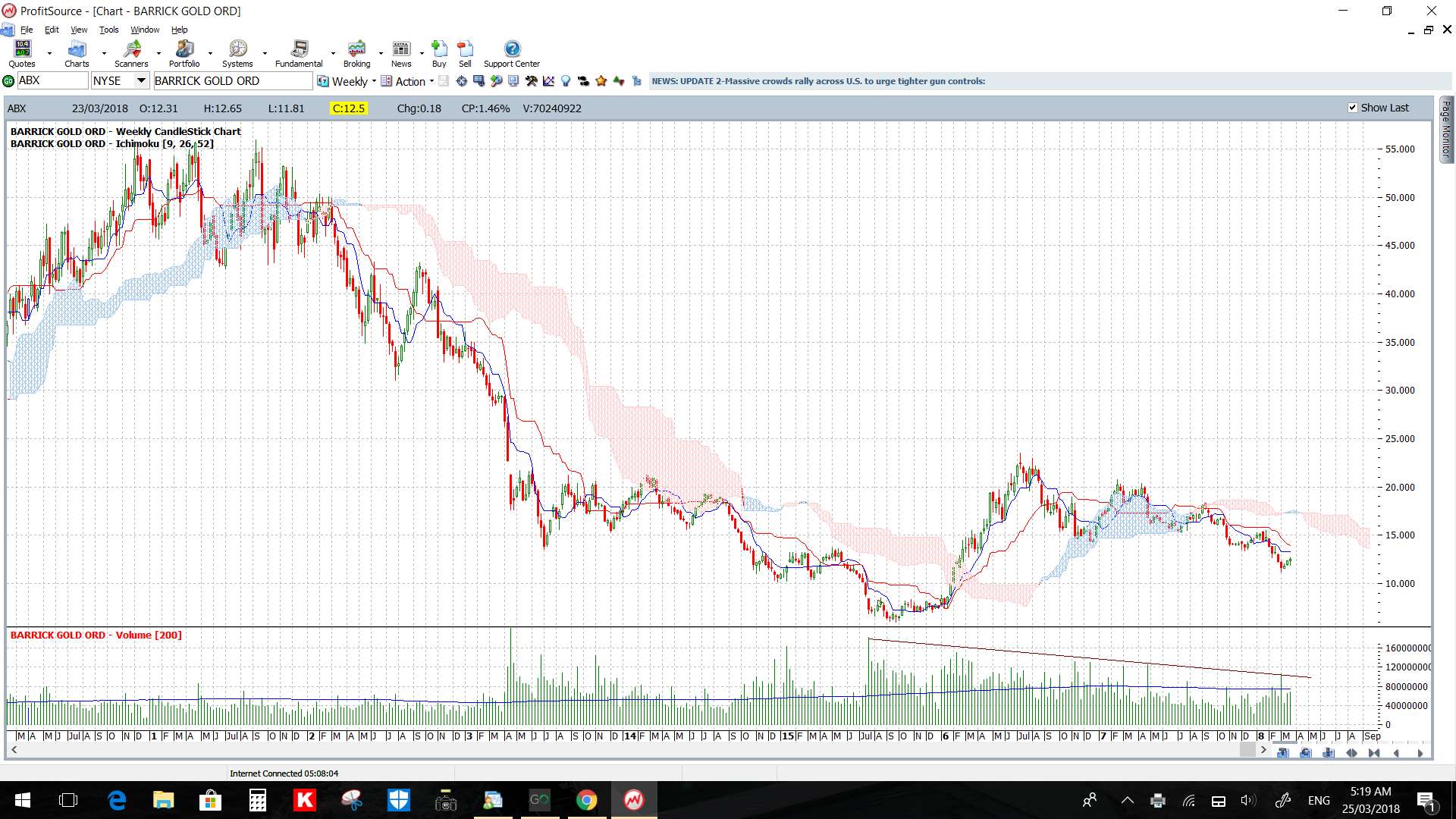The width and height of the screenshot is (1456, 819).
Task: Click the crosshair cursor icon
Action: point(461,81)
